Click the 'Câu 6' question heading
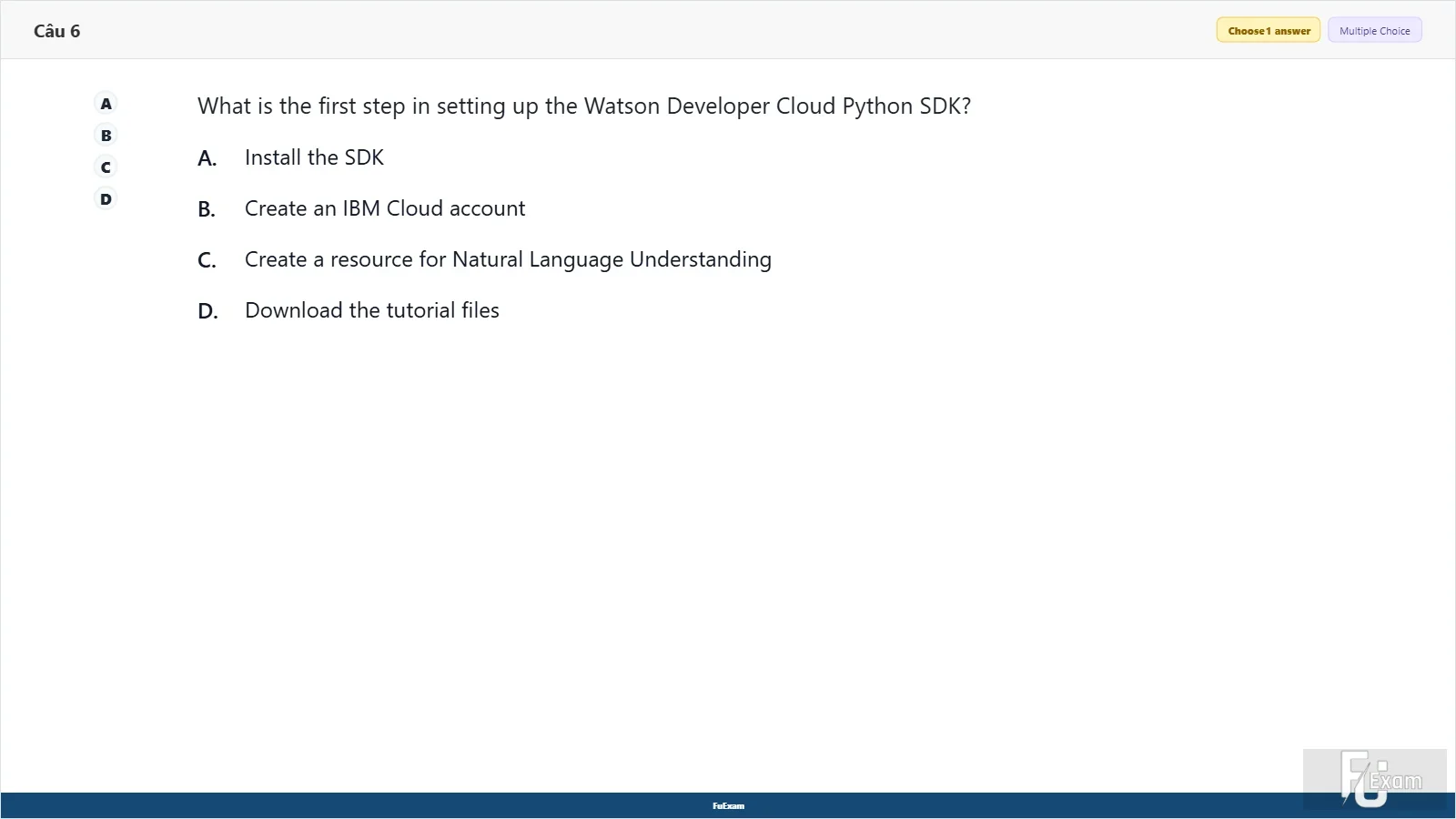 point(56,31)
